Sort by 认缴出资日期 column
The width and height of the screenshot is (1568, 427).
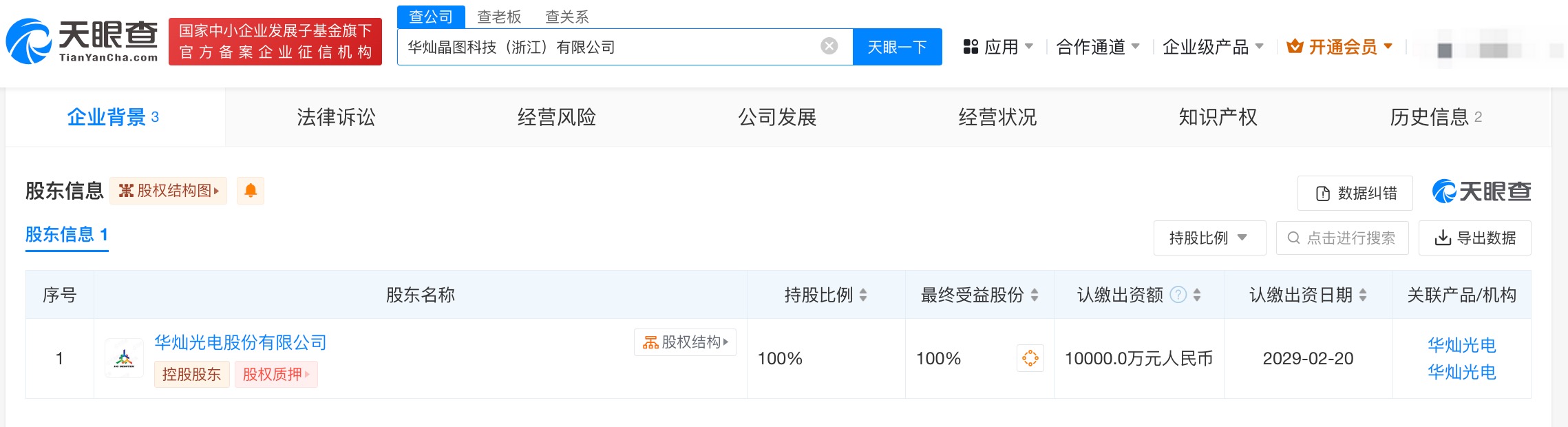point(1362,295)
